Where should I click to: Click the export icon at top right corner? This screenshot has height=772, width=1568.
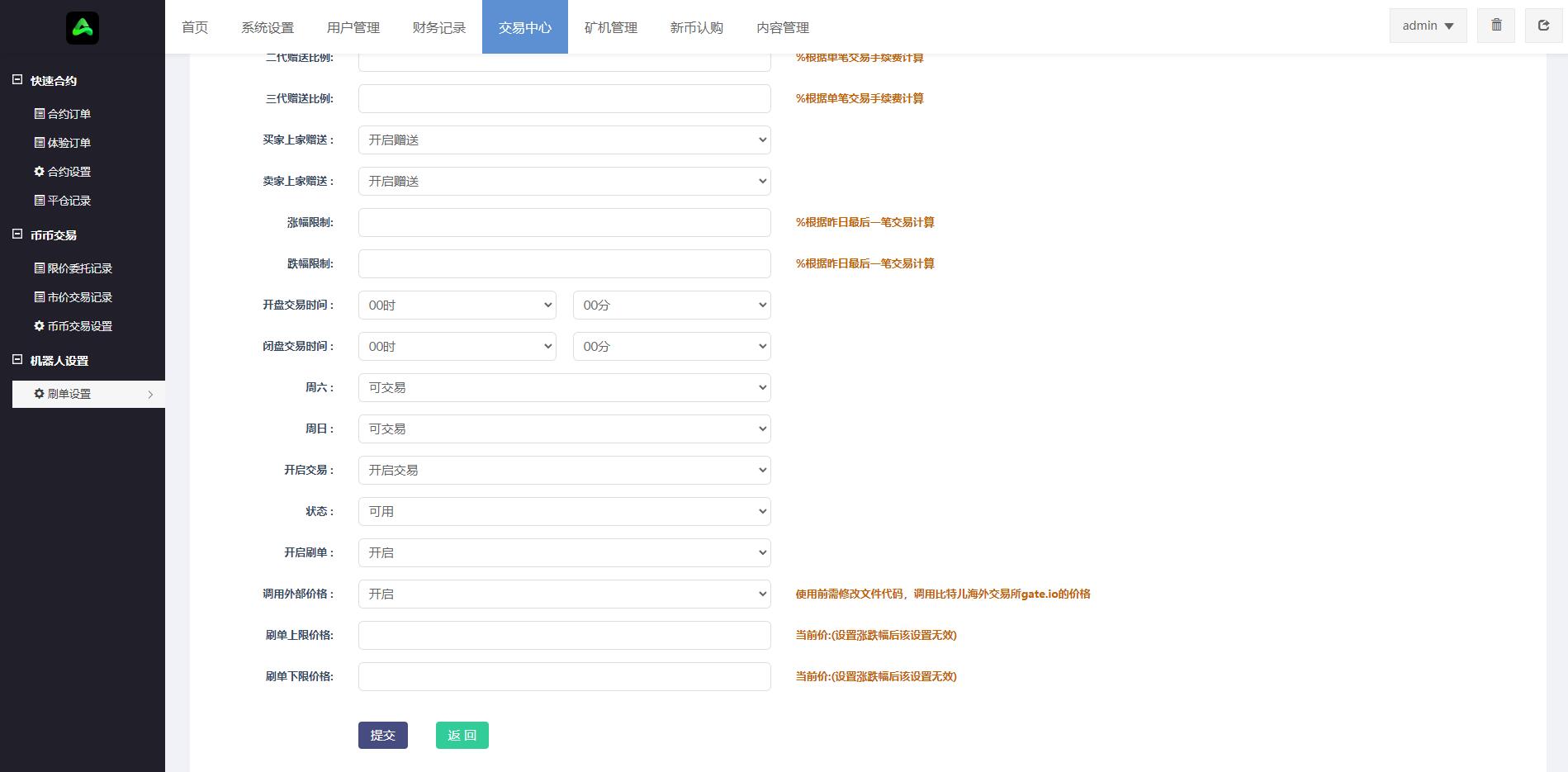coord(1542,25)
